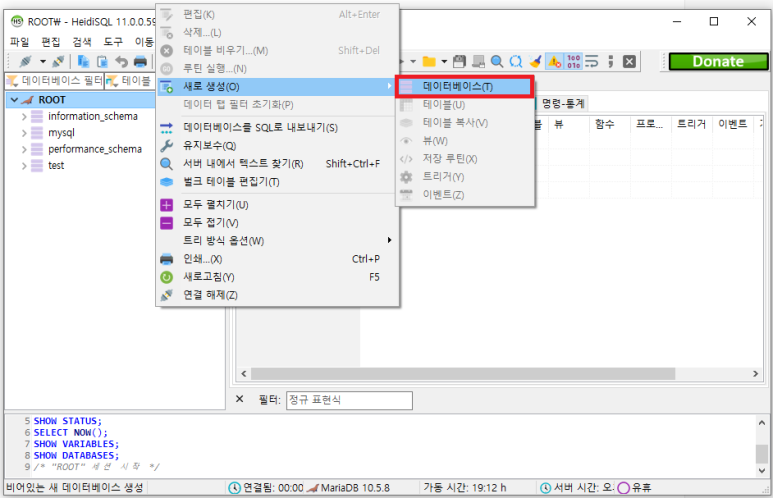
Task: Expand the mysql database node
Action: (x=24, y=133)
